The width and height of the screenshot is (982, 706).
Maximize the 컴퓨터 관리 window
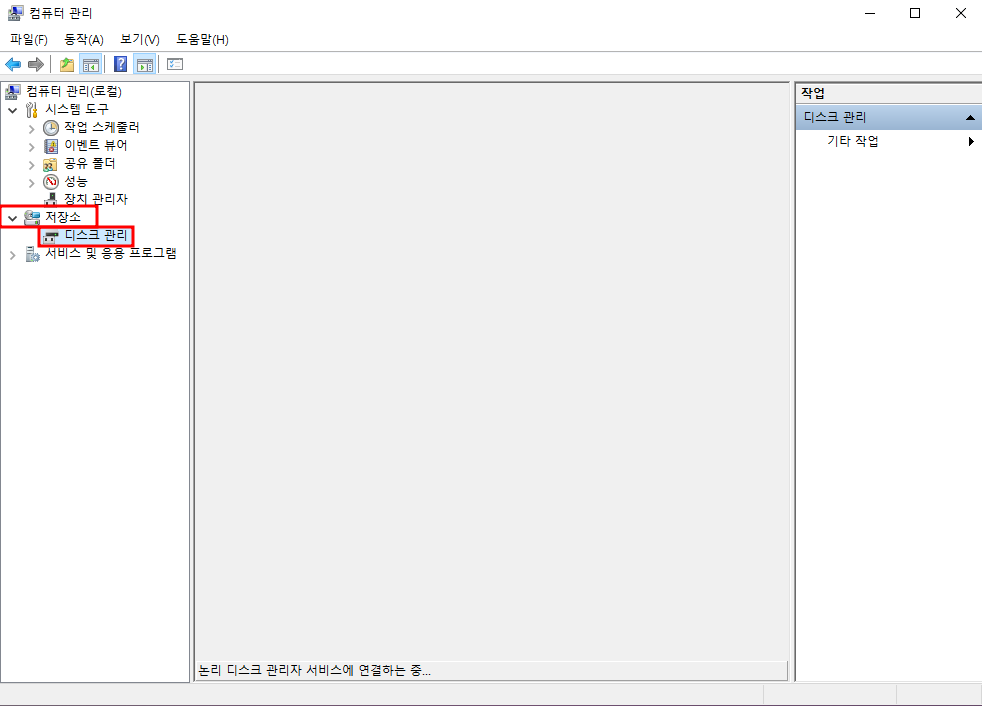pos(915,13)
